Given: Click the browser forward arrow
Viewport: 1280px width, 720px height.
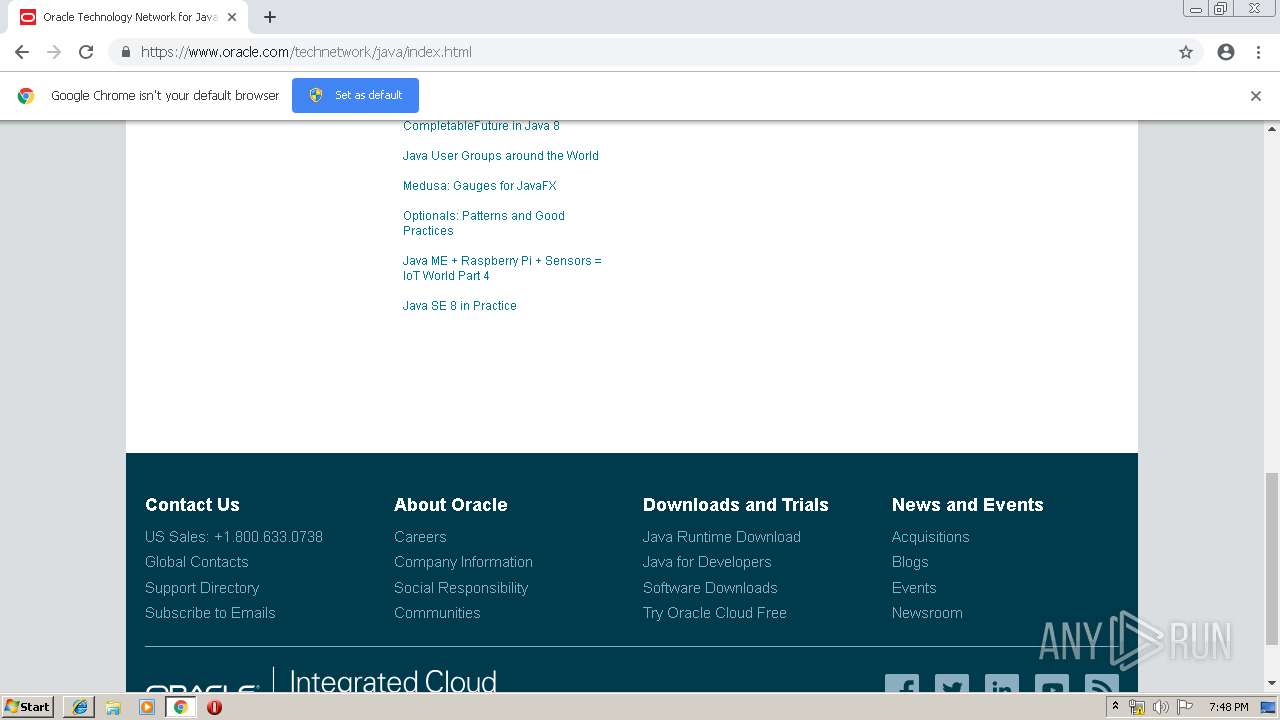Looking at the screenshot, I should [54, 52].
